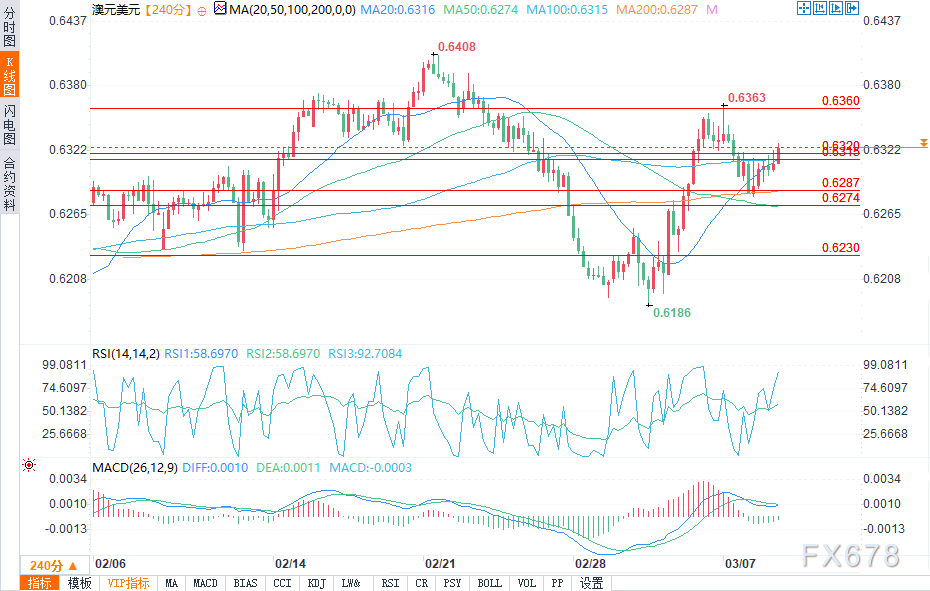Toggle the BOLL indicator

coord(489,583)
